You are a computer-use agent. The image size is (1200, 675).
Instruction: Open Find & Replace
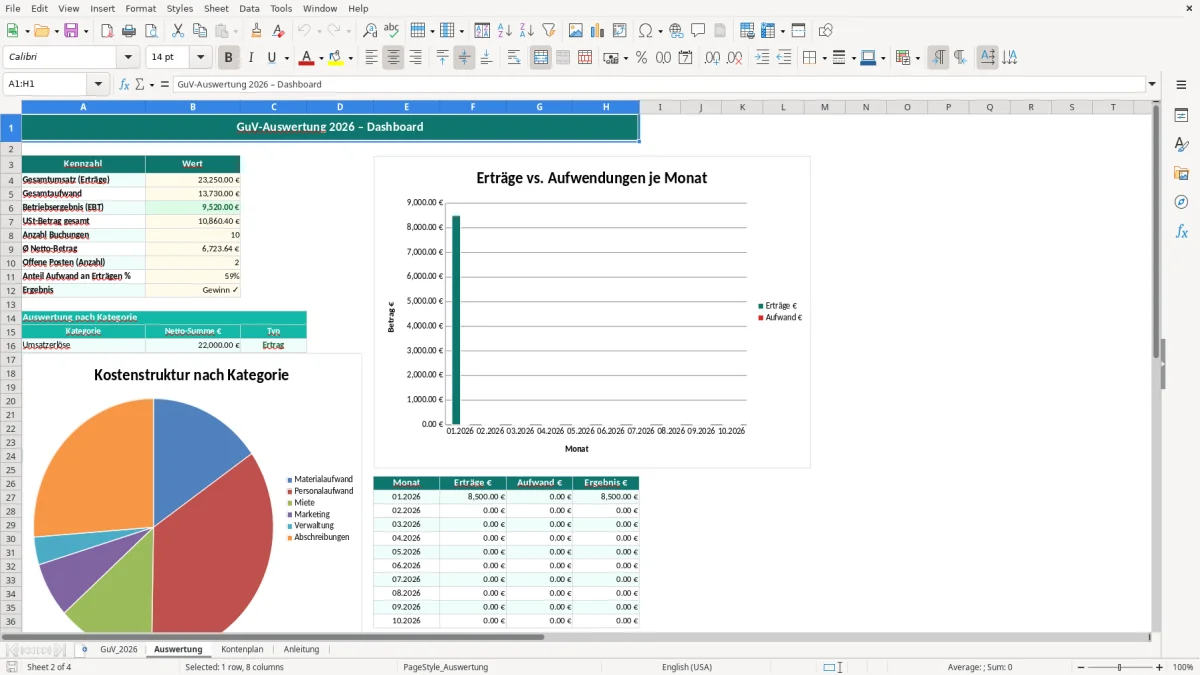click(x=370, y=30)
